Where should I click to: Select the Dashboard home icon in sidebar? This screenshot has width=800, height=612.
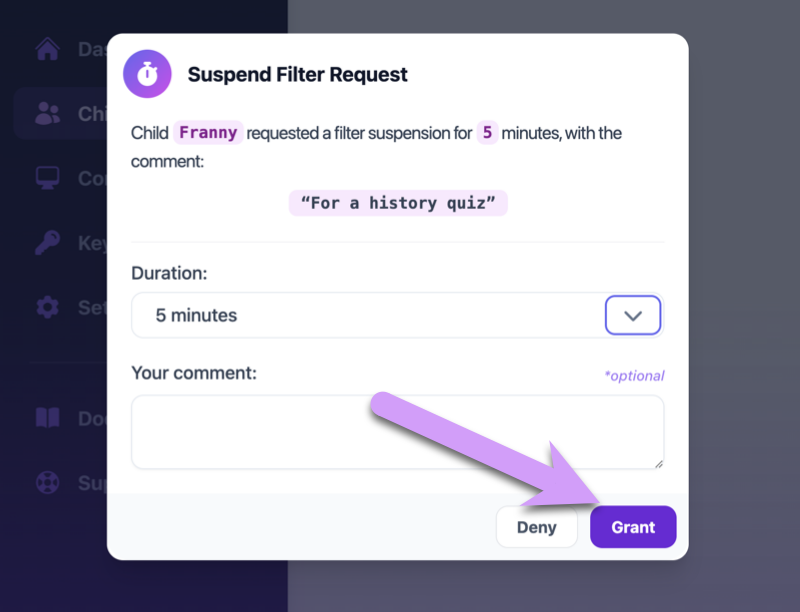tap(47, 48)
